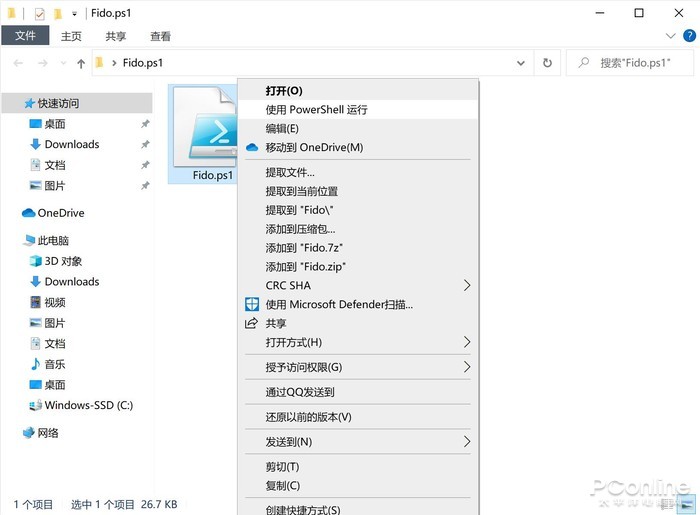Choose 添加到 "Fido.zip"
The image size is (700, 515).
358,267
